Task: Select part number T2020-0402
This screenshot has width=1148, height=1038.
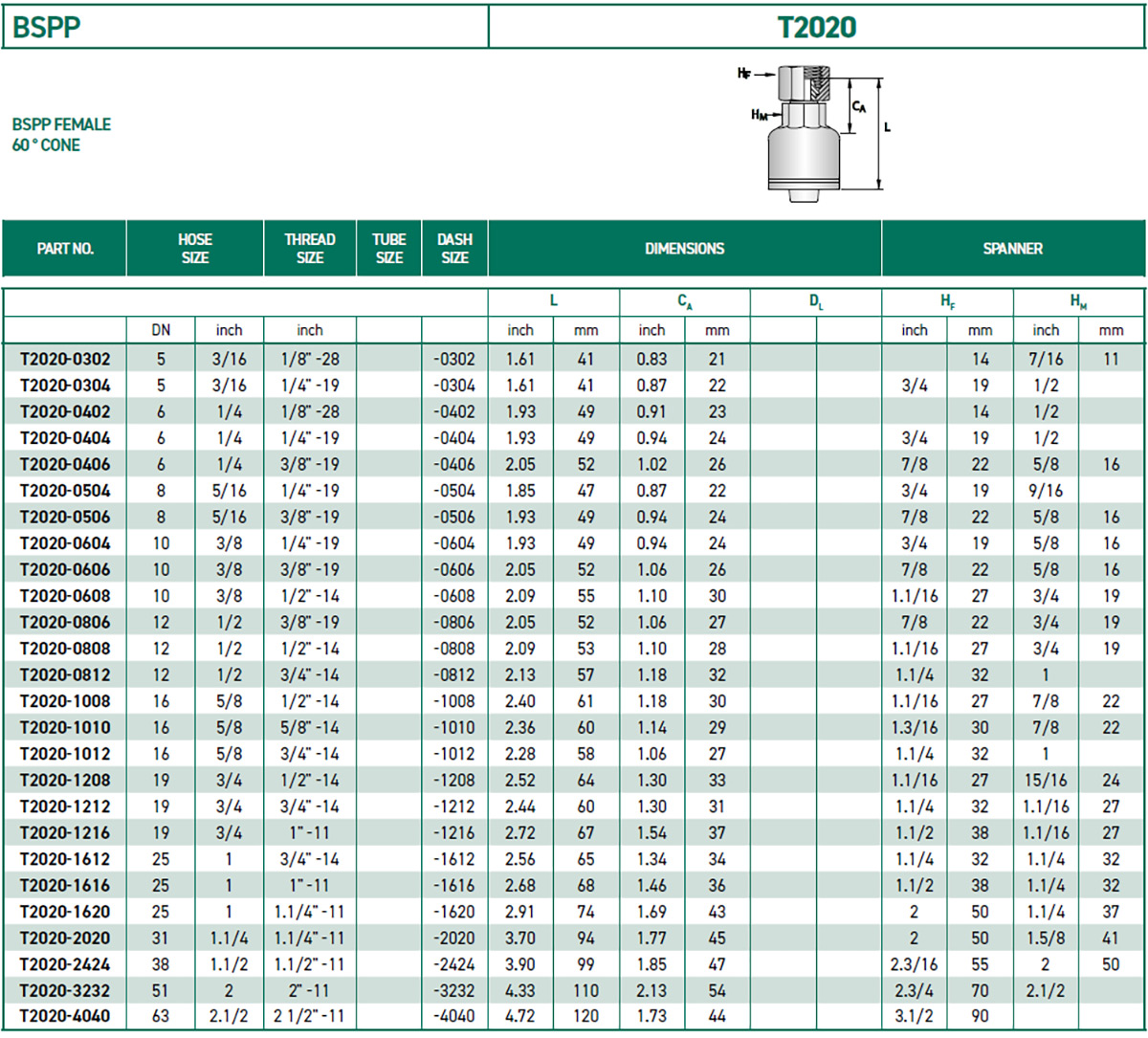Action: pos(65,412)
